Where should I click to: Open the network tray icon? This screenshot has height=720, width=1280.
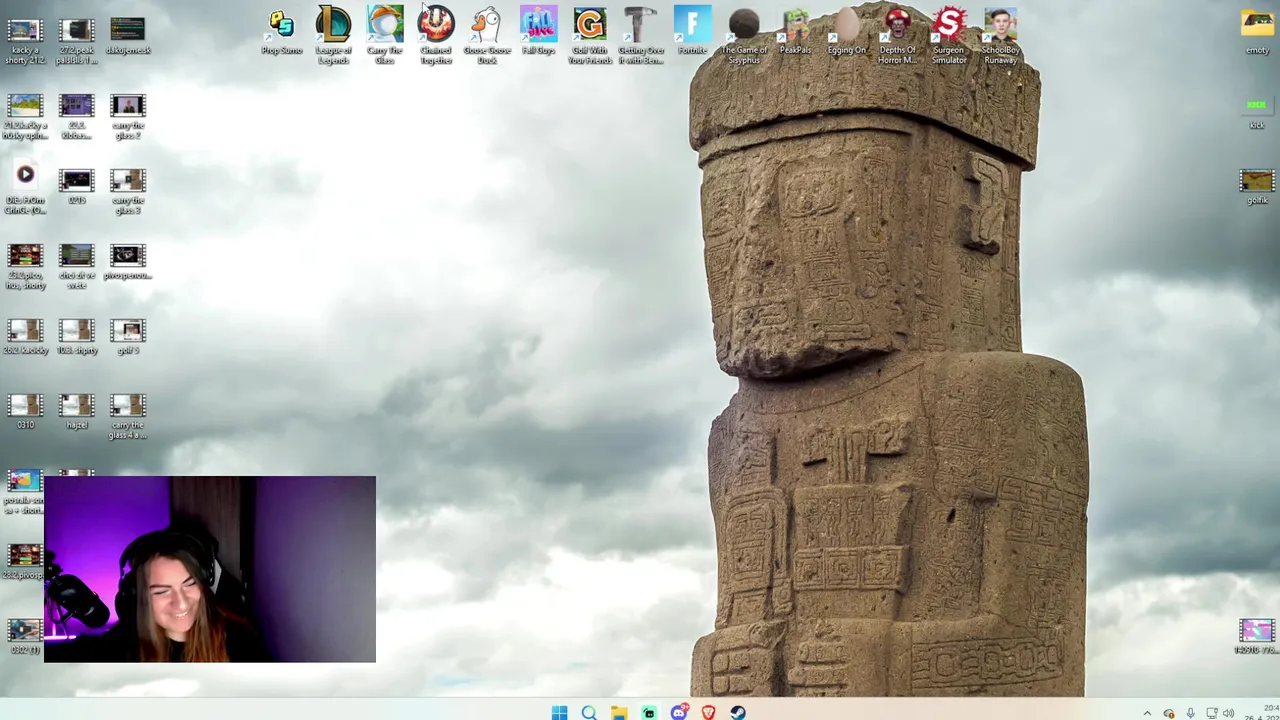tap(1211, 713)
